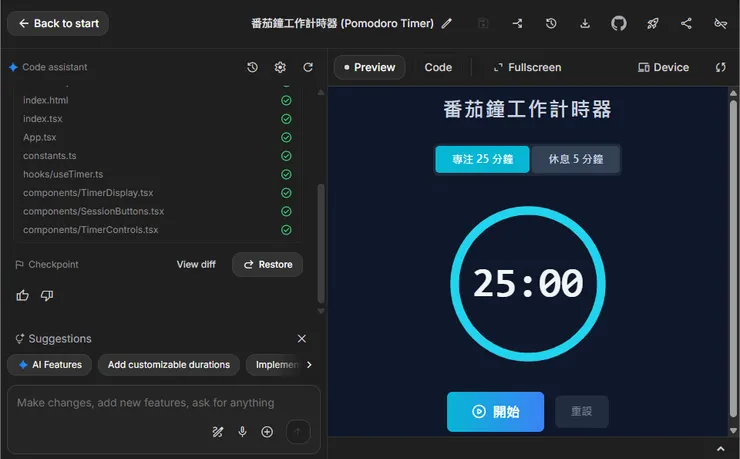Click the save disk icon in the top bar
The image size is (740, 459).
click(483, 24)
